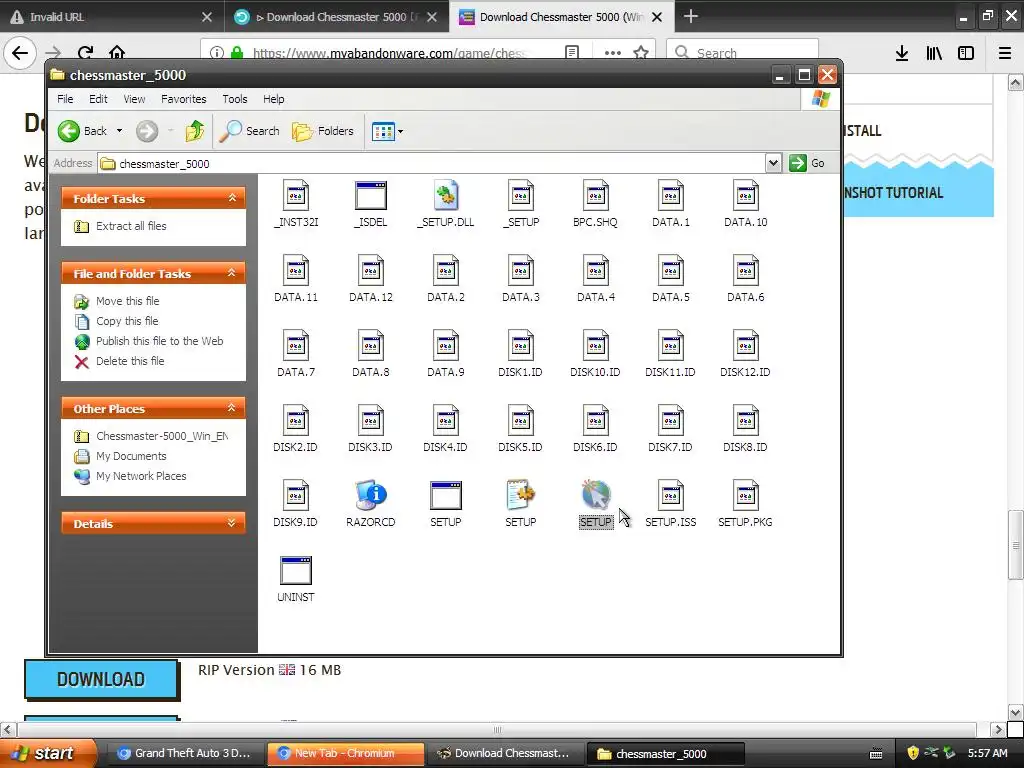The image size is (1024, 768).
Task: Switch to New Tab - Chromium taskbar item
Action: point(345,753)
